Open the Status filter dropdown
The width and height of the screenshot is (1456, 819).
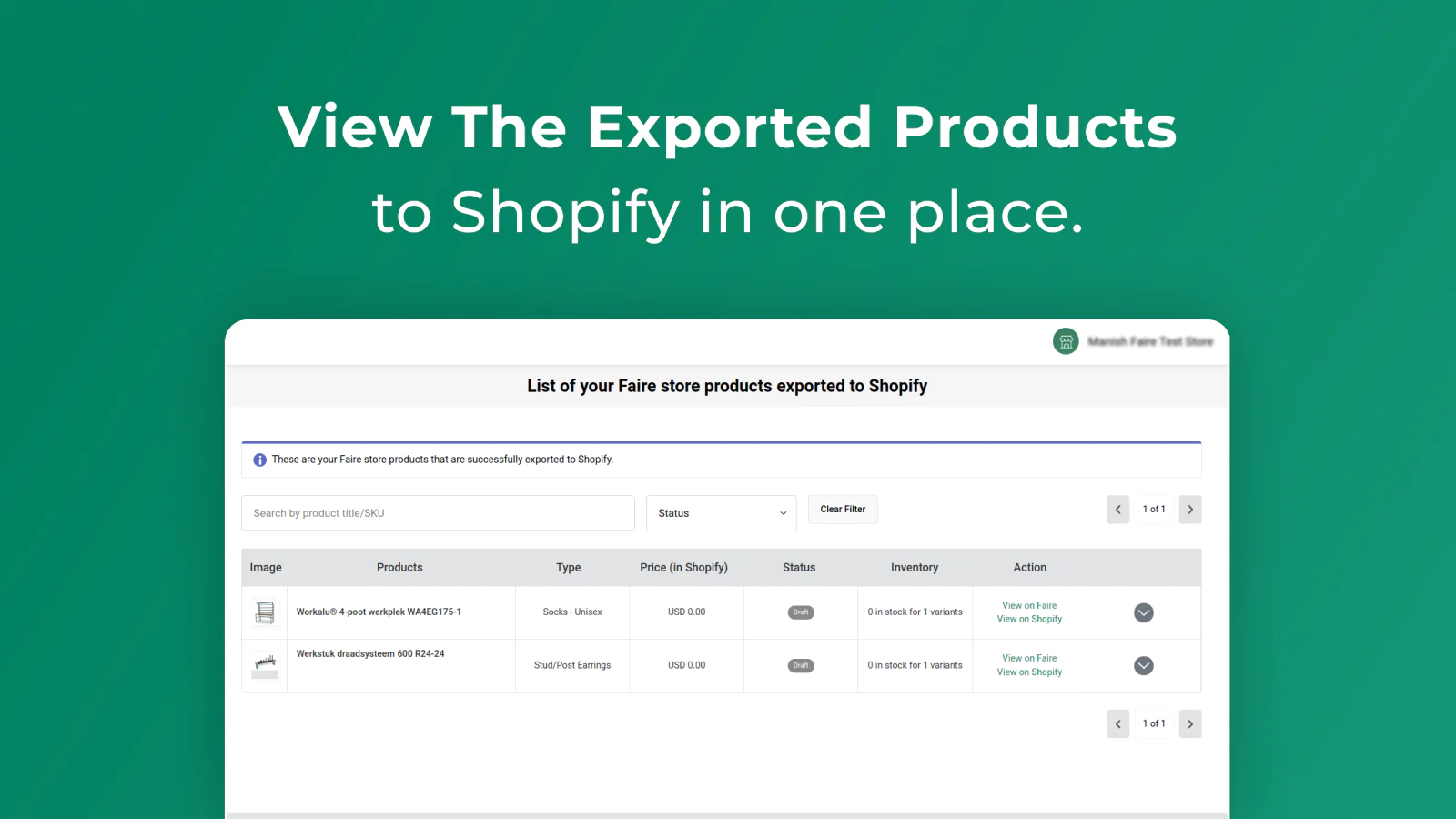coord(722,513)
